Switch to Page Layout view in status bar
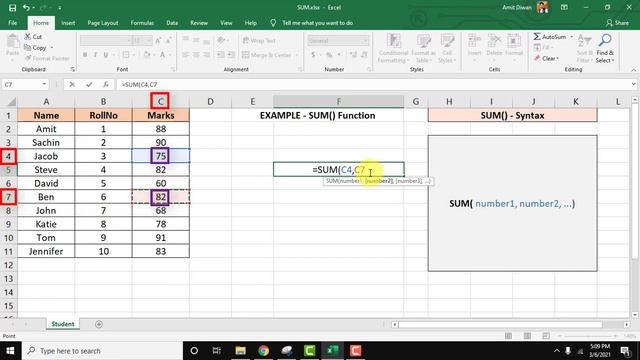Screen dimensions: 640x360 pos(527,336)
